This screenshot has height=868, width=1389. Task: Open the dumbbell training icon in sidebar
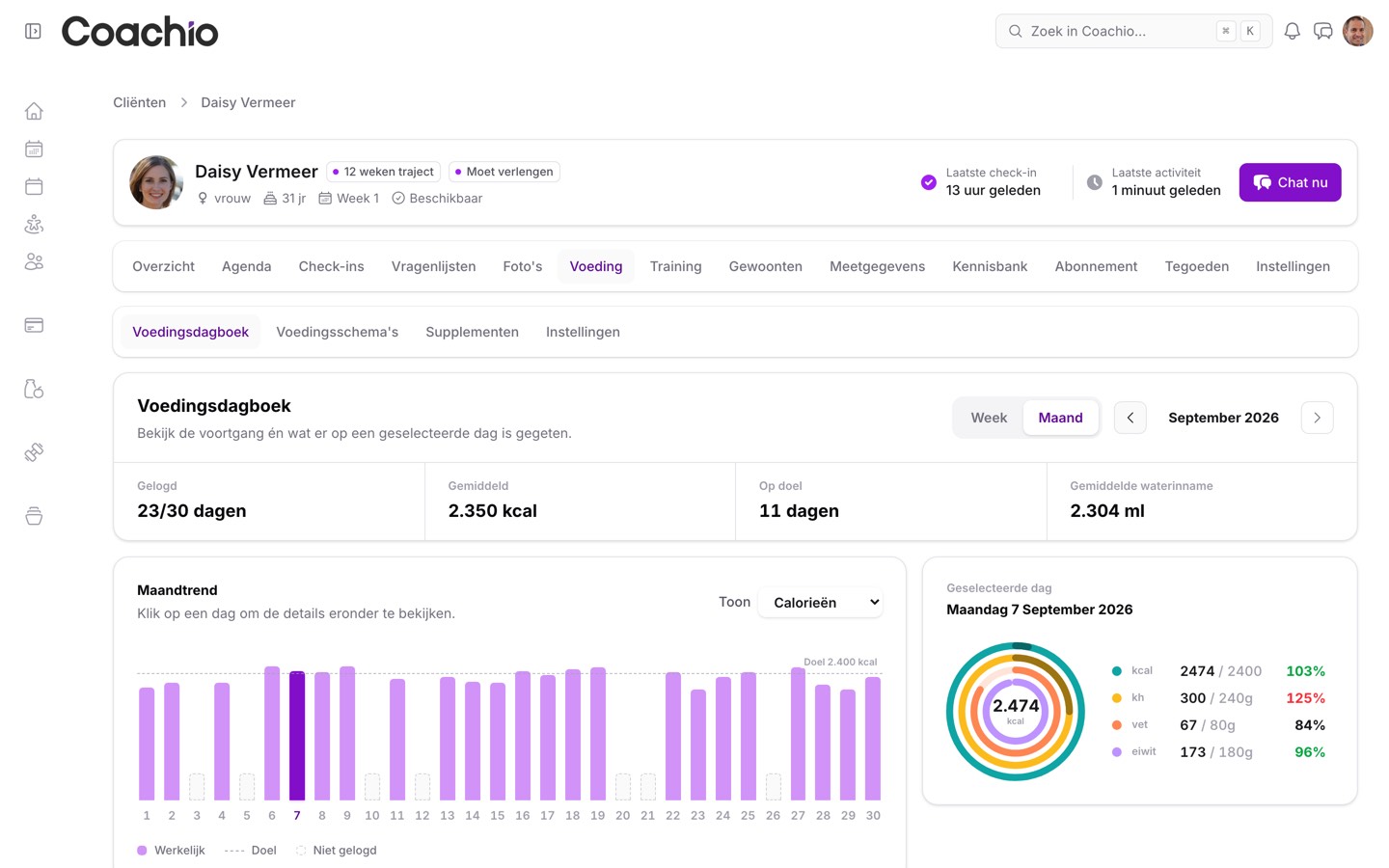click(34, 452)
